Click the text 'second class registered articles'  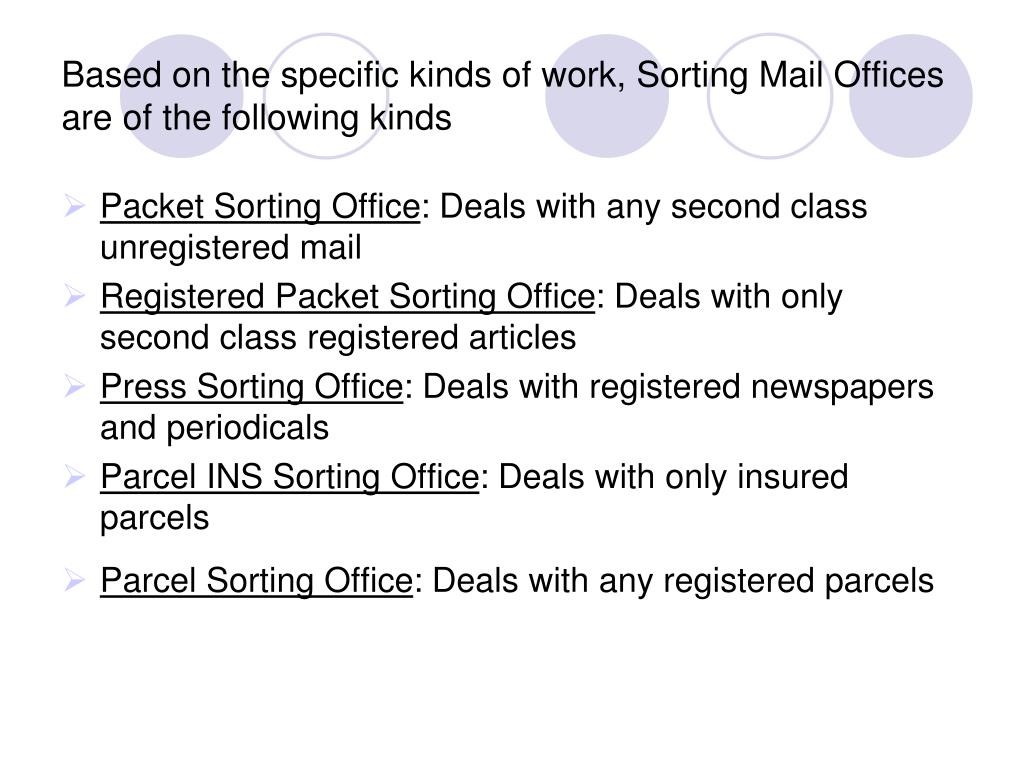pos(338,338)
